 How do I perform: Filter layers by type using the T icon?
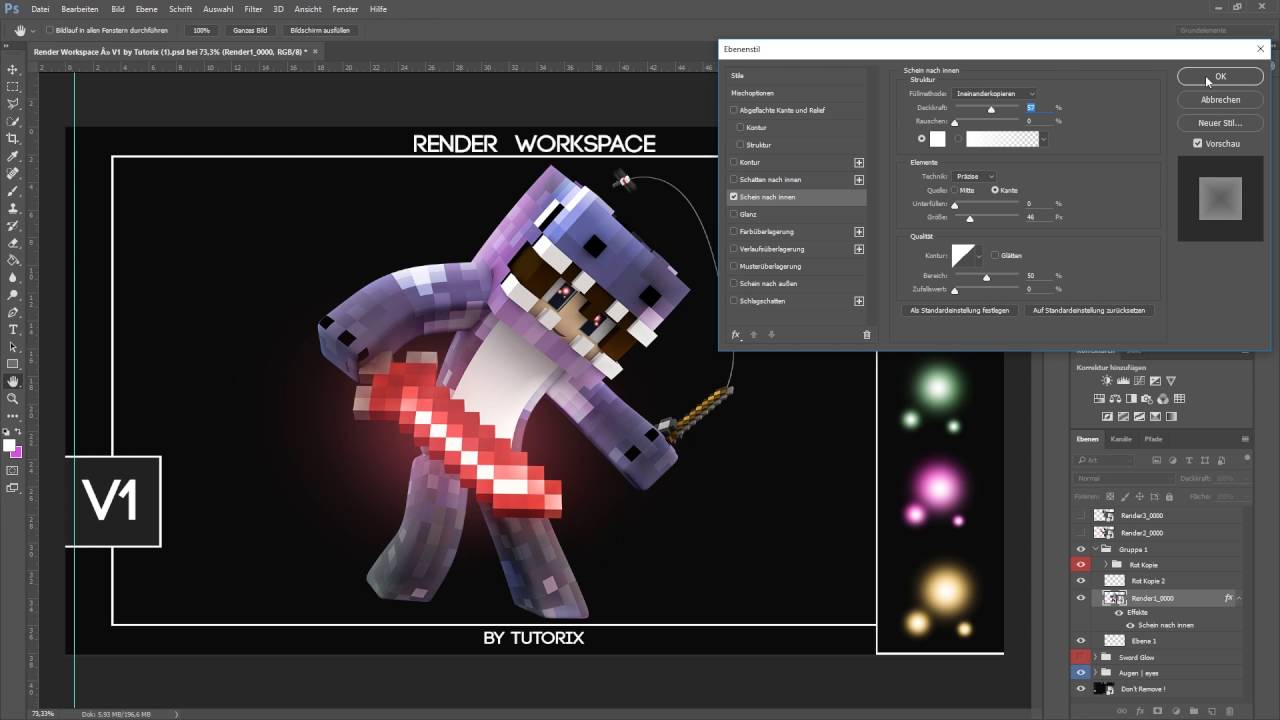[x=1188, y=460]
